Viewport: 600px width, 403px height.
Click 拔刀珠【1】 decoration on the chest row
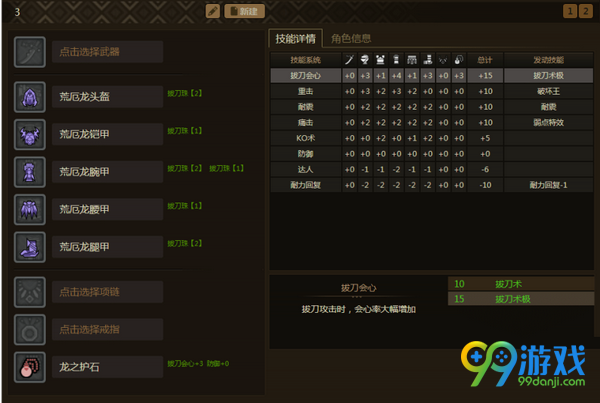coord(184,131)
